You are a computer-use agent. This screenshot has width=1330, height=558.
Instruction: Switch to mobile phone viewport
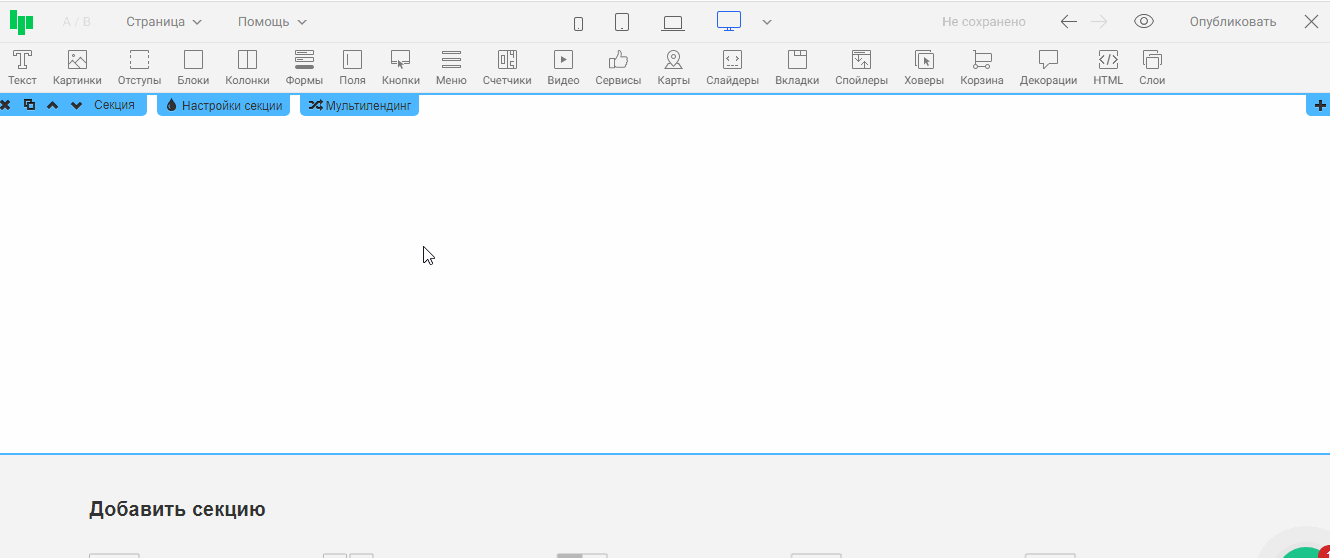click(578, 23)
